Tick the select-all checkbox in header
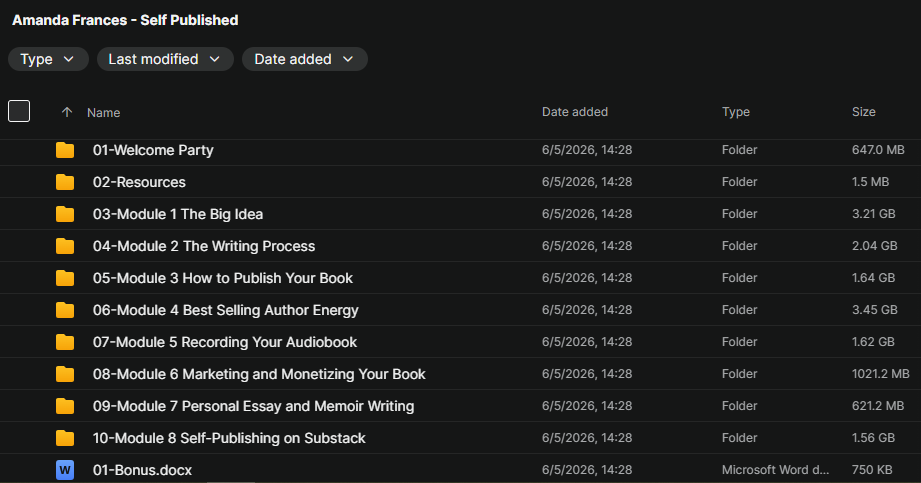The height and width of the screenshot is (483, 921). click(19, 111)
